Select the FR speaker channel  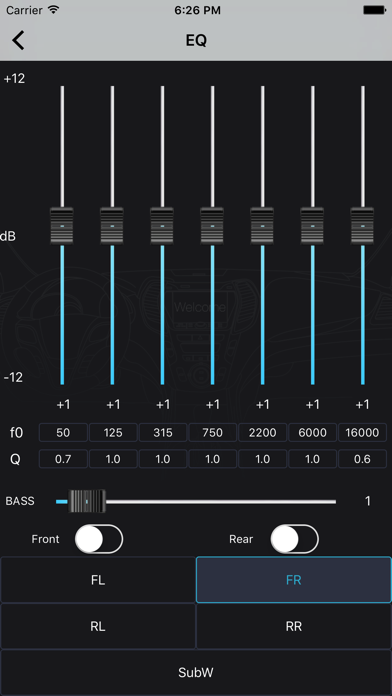(294, 580)
